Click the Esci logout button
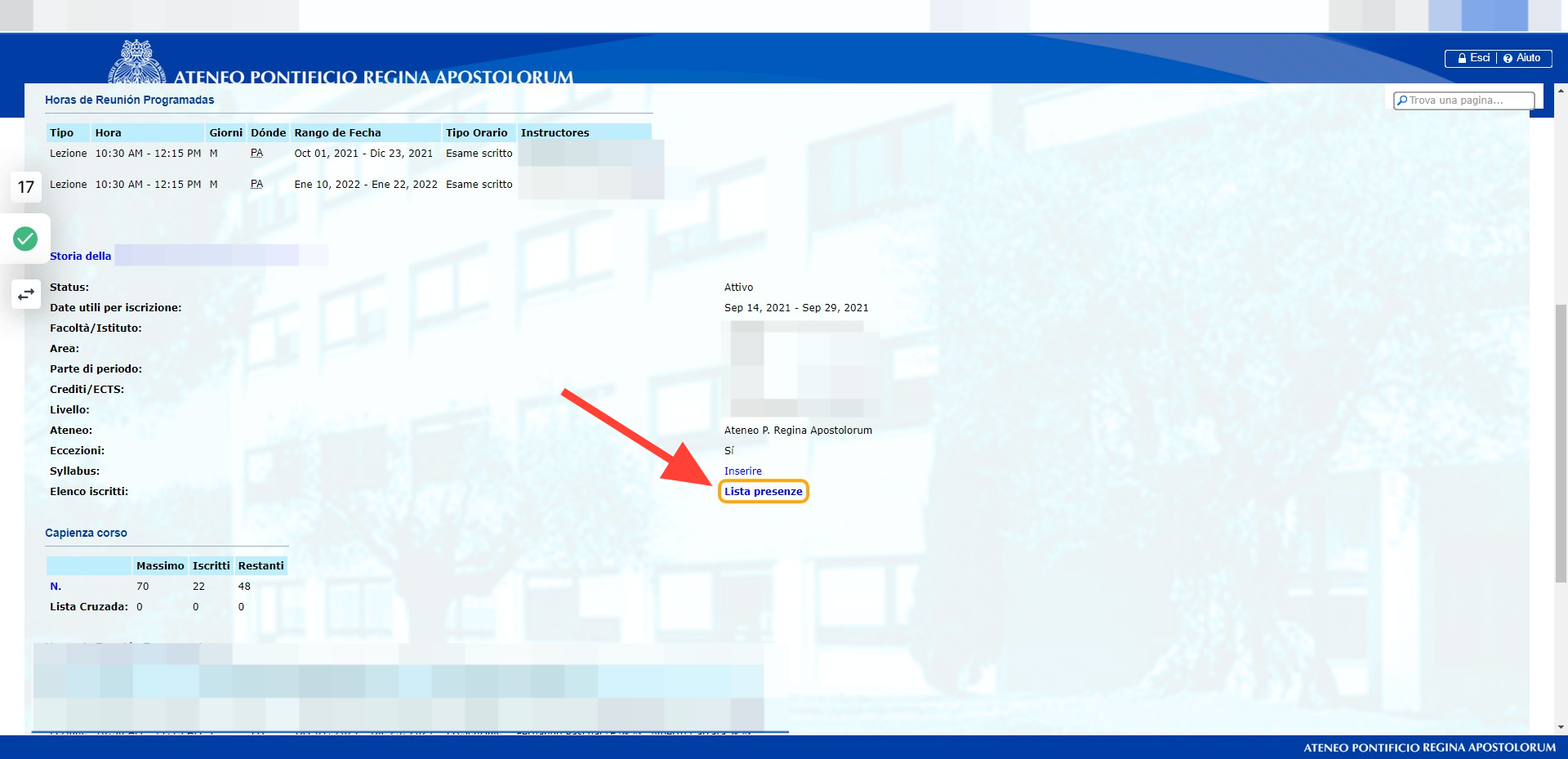The width and height of the screenshot is (1568, 759). click(1474, 58)
